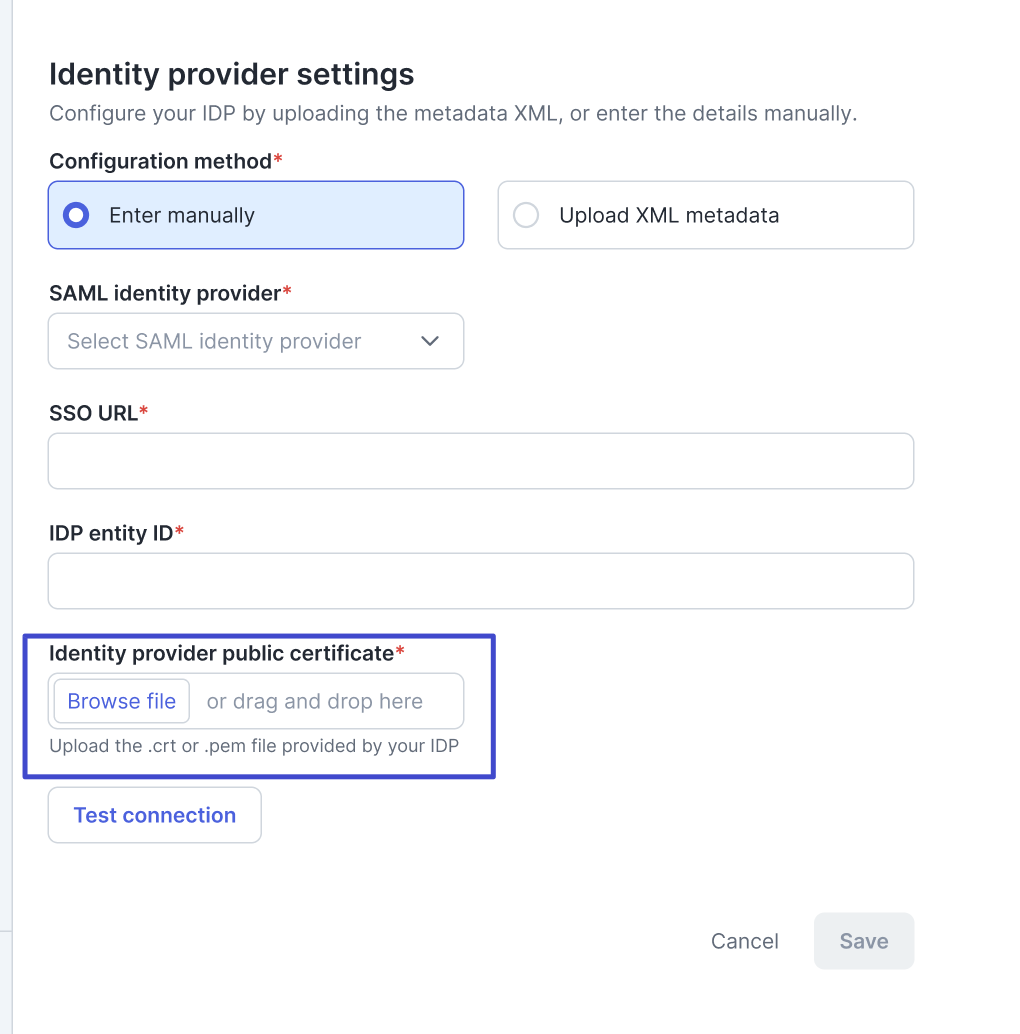Click into the IDP entity ID field

480,581
